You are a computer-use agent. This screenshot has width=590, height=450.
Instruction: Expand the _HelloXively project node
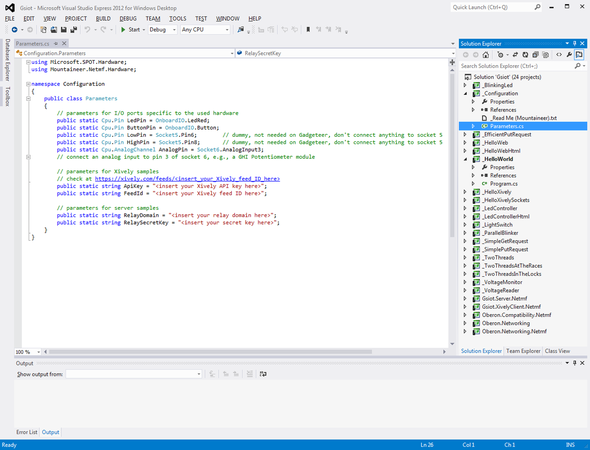pyautogui.click(x=465, y=192)
